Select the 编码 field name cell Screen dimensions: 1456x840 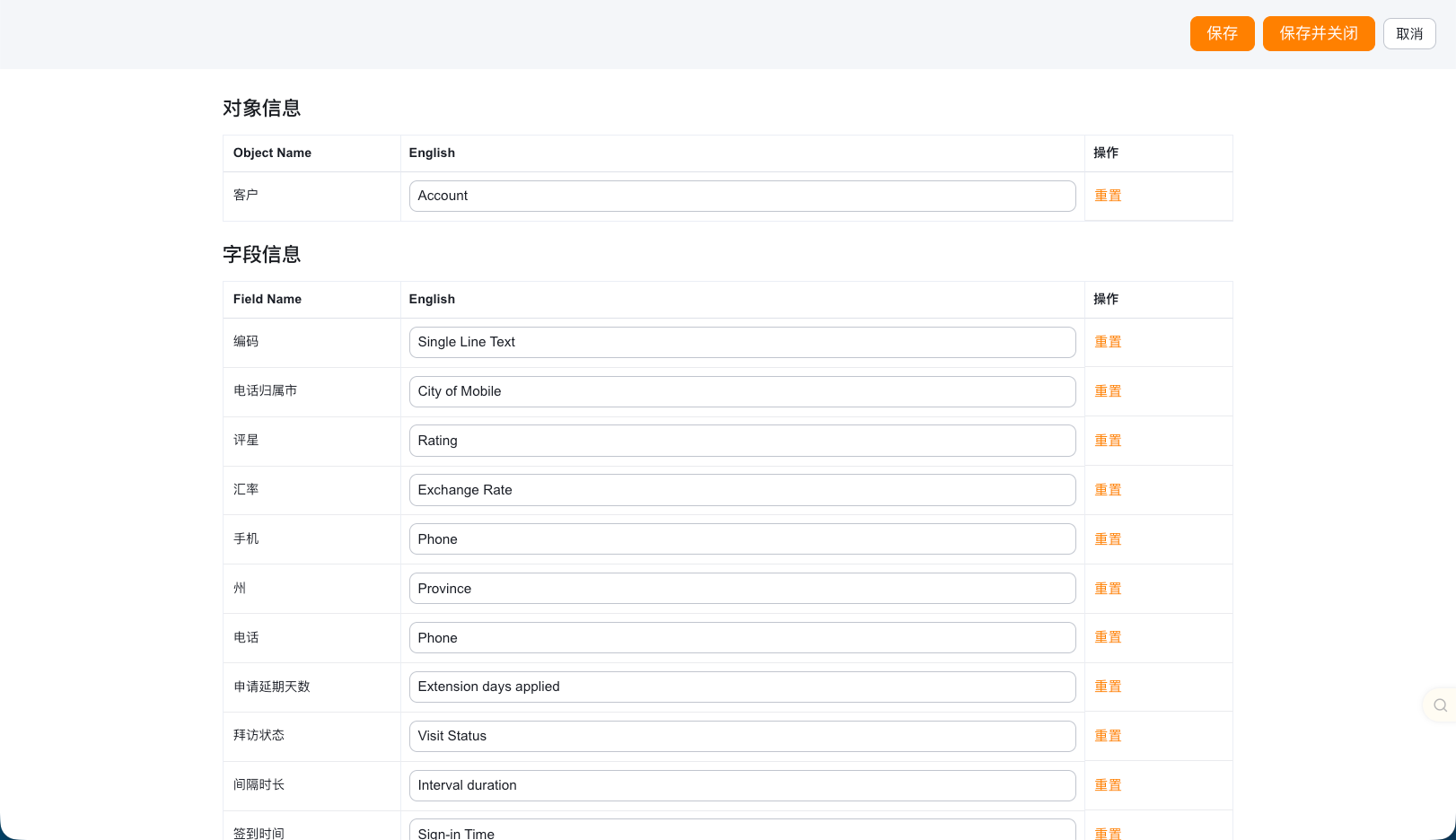tap(311, 342)
